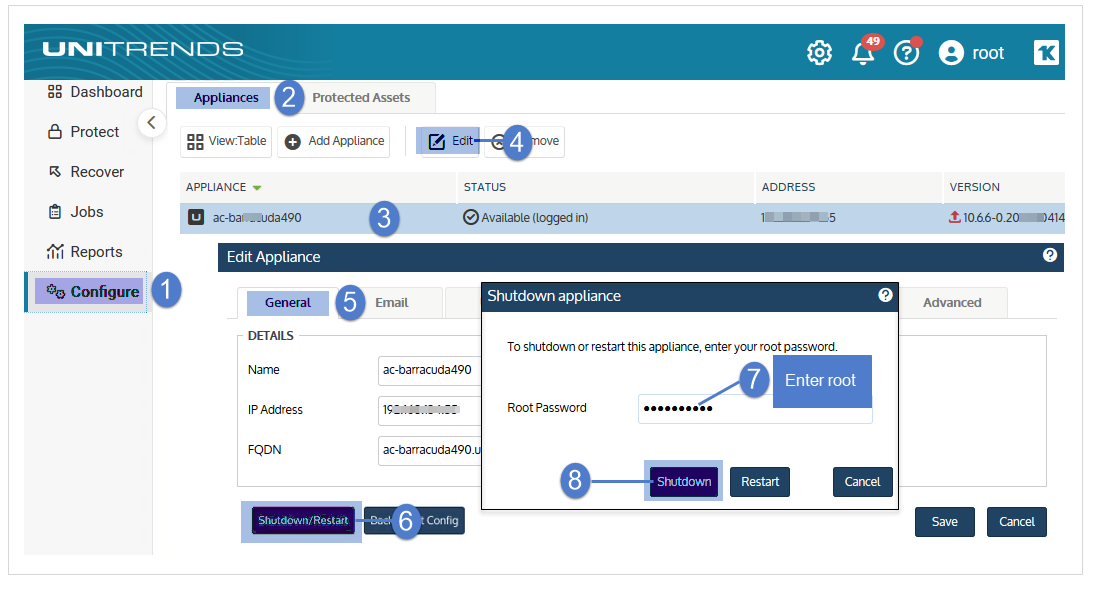
Task: Select Configure in the sidebar
Action: pos(89,292)
